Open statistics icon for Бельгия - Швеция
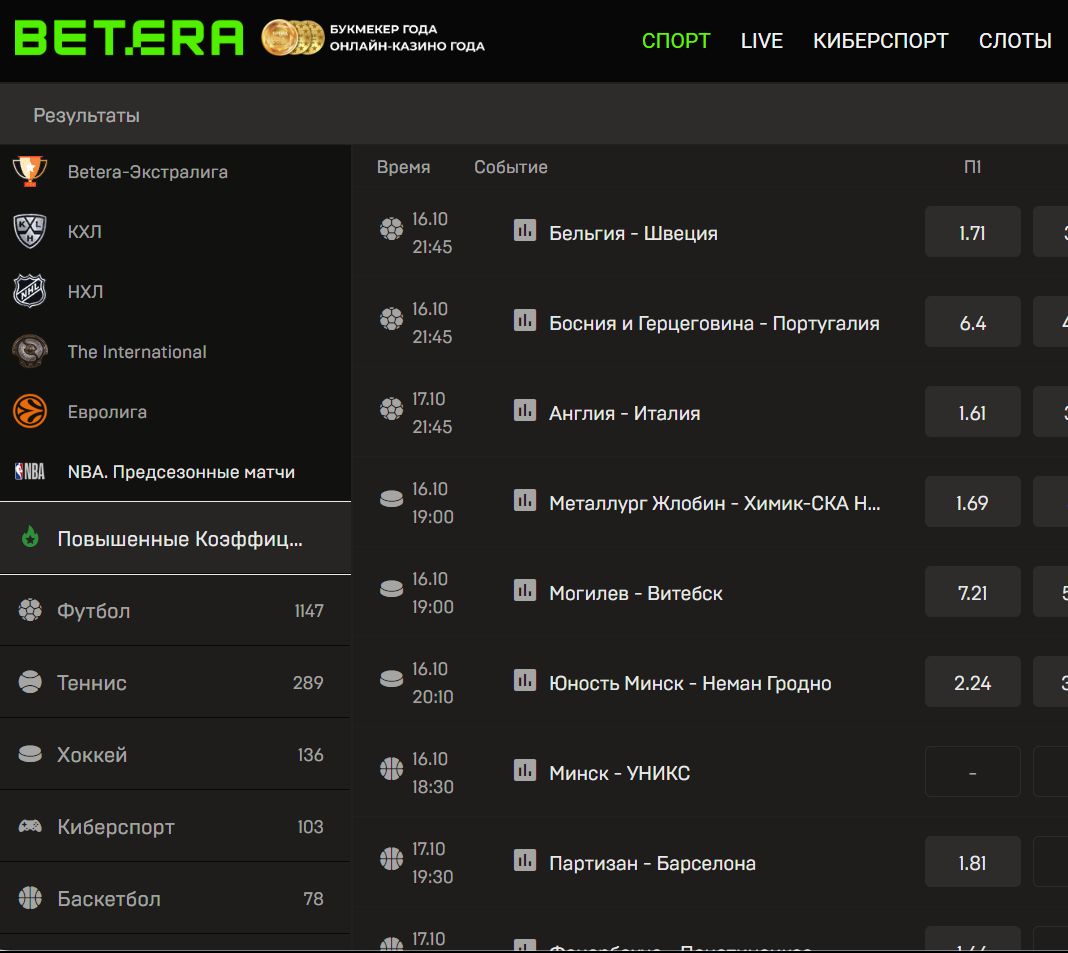This screenshot has width=1068, height=953. pos(524,230)
